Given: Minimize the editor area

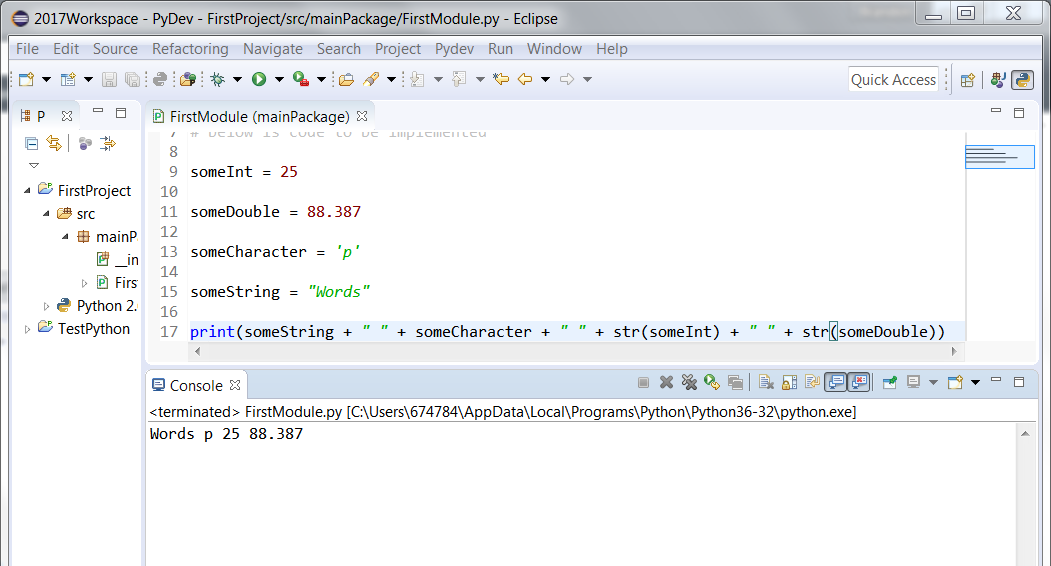Looking at the screenshot, I should (995, 112).
